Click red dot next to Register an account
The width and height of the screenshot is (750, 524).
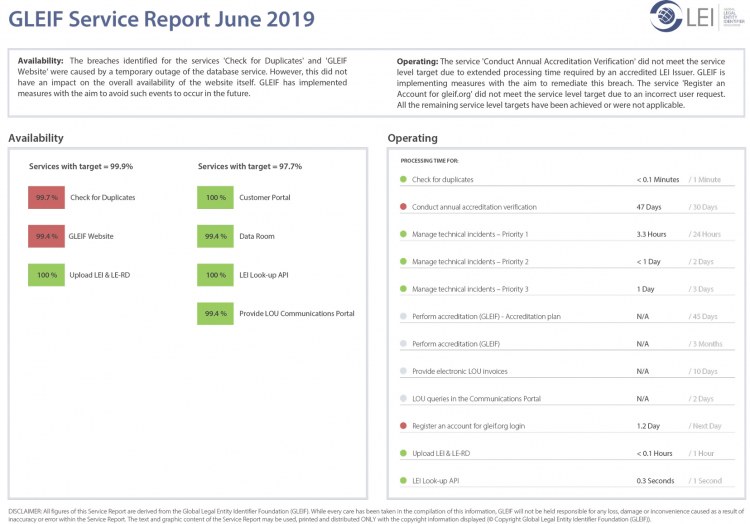tap(403, 426)
